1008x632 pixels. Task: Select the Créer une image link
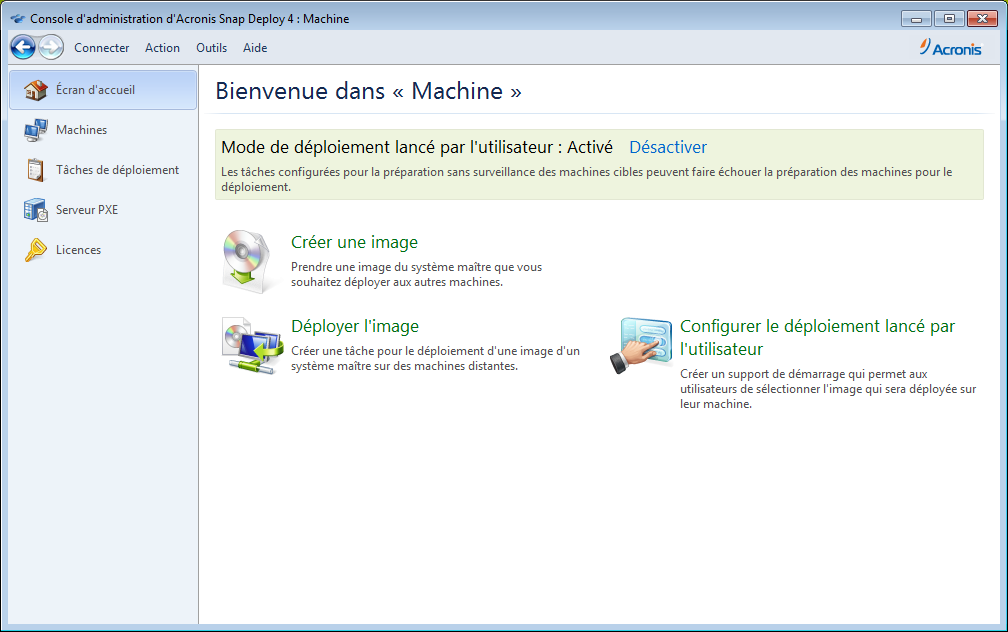(x=354, y=242)
